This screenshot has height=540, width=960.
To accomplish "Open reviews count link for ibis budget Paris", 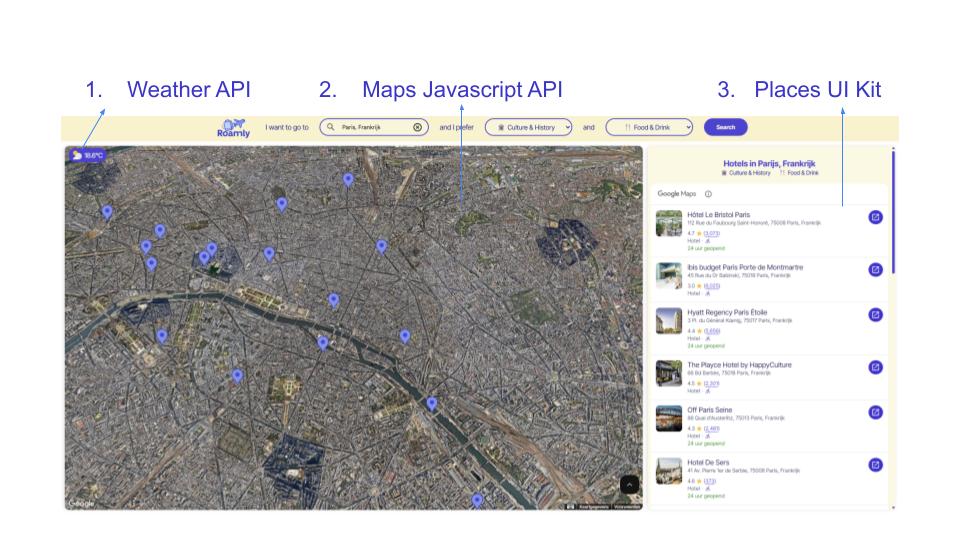I will click(x=711, y=286).
